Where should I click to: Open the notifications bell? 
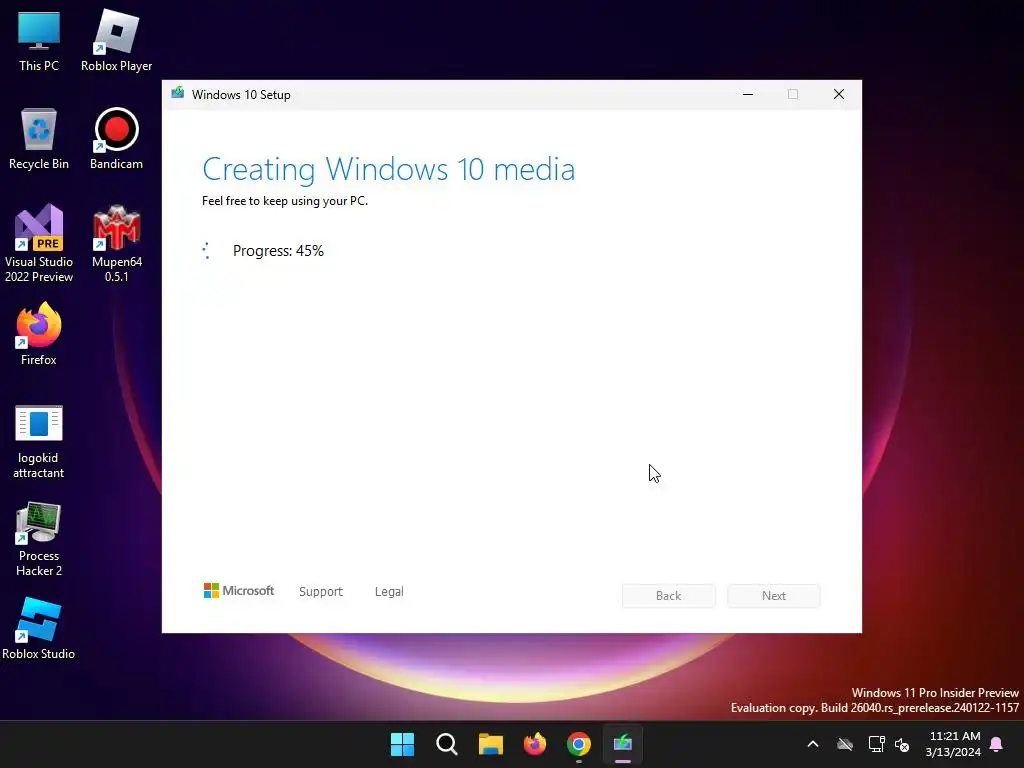click(997, 744)
